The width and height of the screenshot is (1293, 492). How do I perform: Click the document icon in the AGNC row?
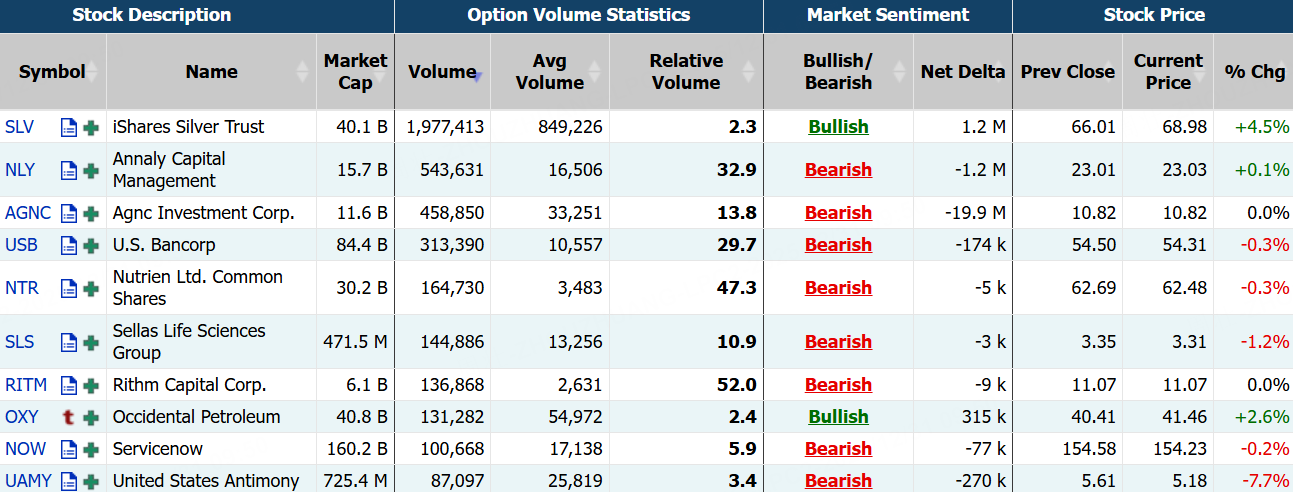point(69,213)
